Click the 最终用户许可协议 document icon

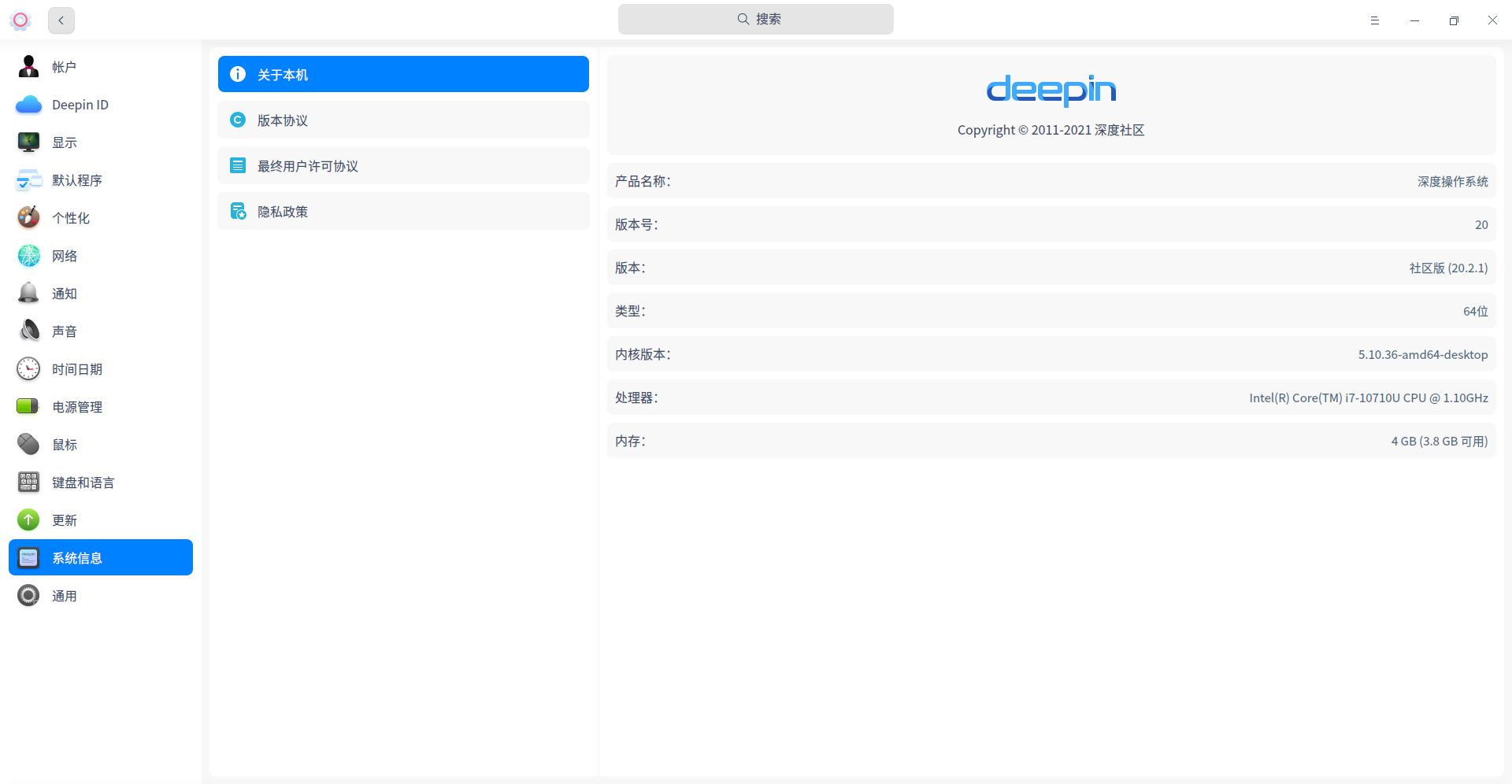(x=238, y=165)
